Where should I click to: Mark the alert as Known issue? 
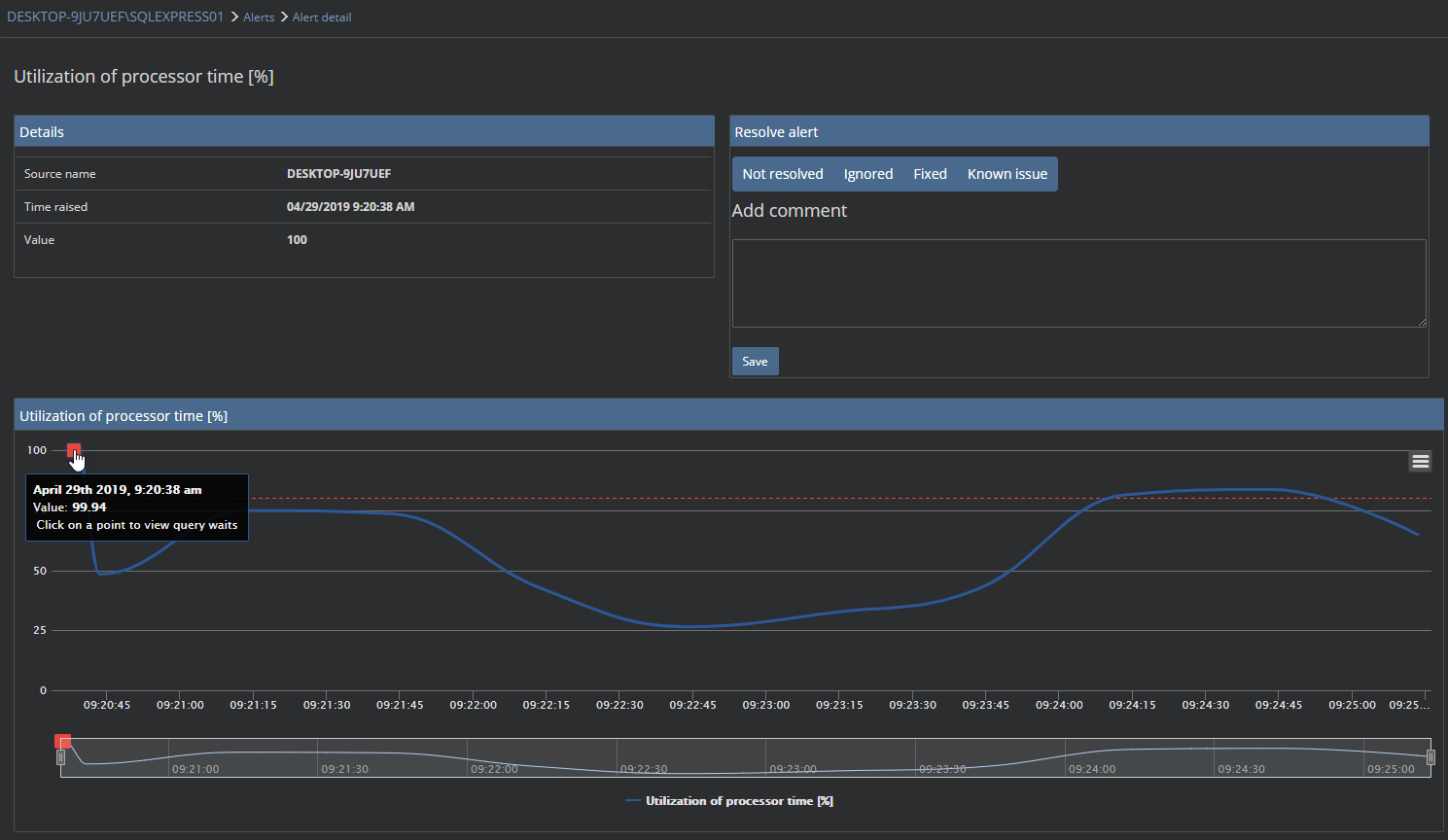click(1007, 173)
